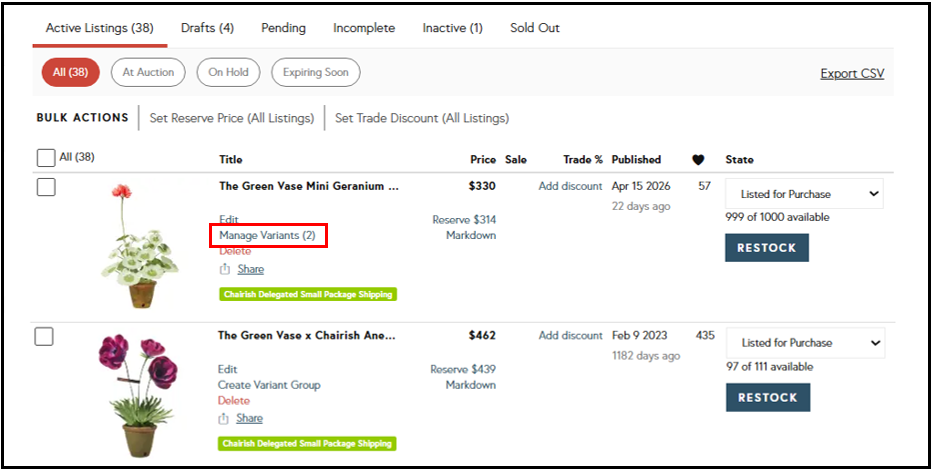
Task: Restock the 999 of 1000 available listing
Action: point(767,248)
